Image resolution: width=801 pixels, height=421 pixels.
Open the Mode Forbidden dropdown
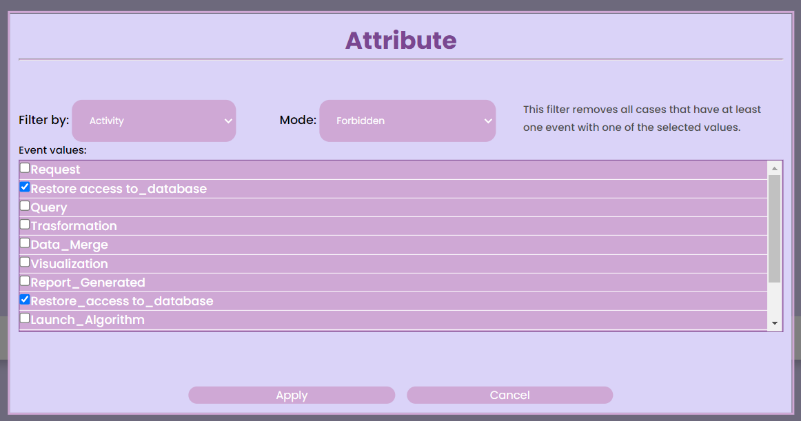pos(407,121)
